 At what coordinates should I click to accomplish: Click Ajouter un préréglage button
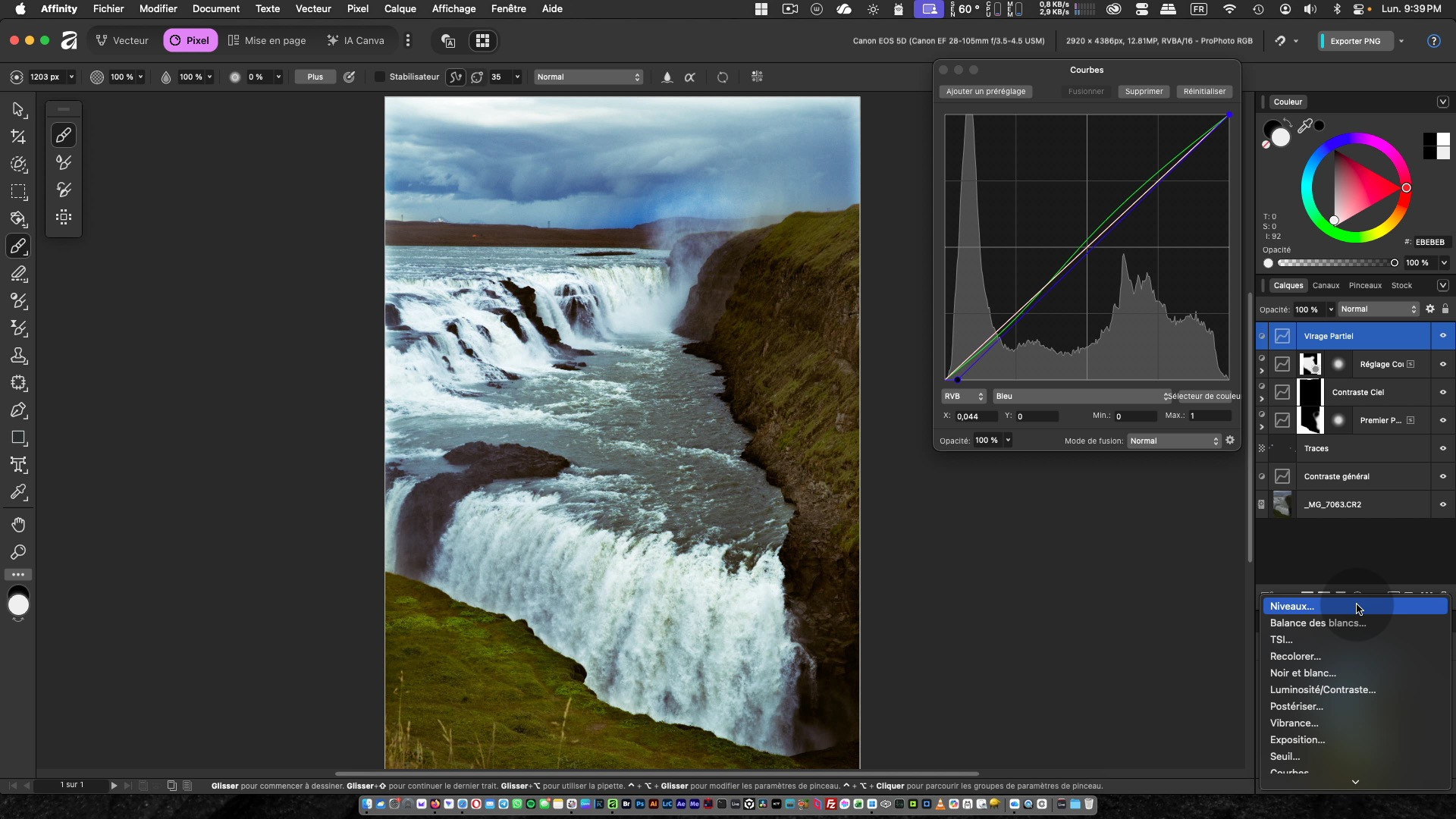click(x=985, y=91)
